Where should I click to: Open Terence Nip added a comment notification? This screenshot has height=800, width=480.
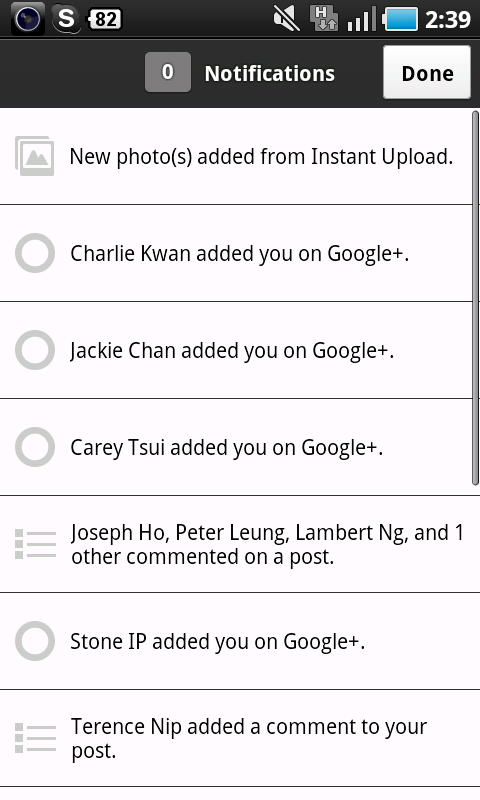coord(240,738)
